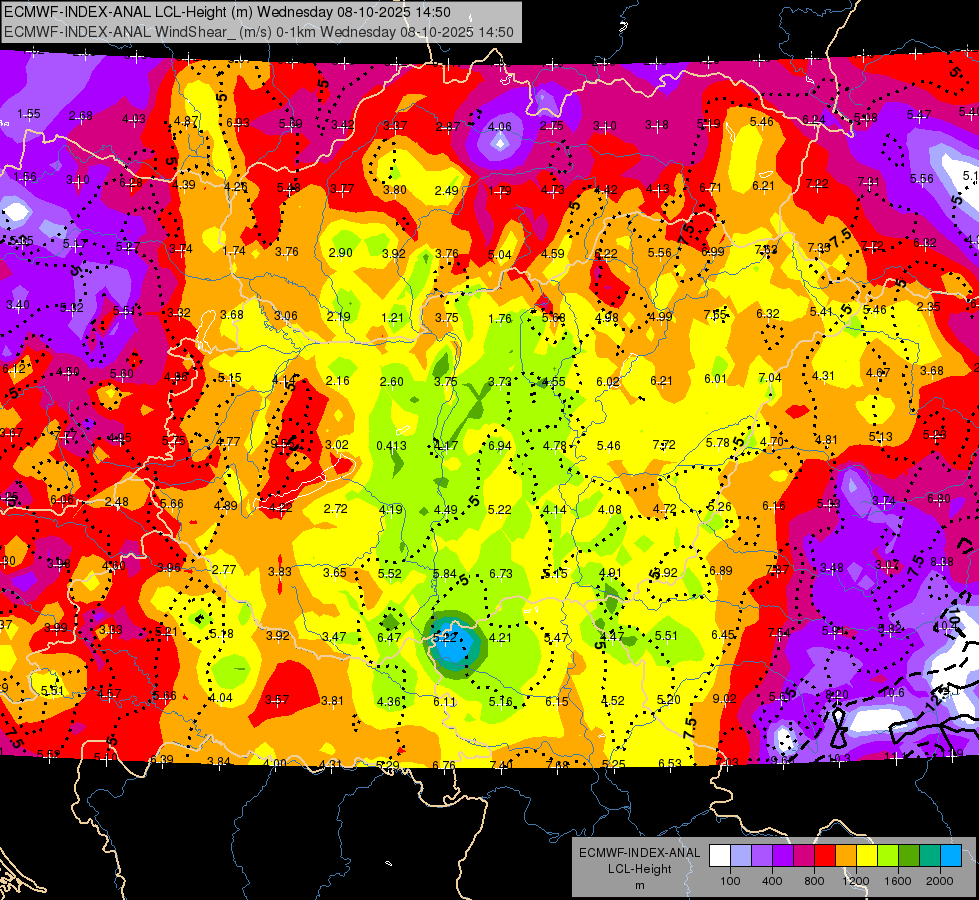Screen dimensions: 979x900
Task: Click the lime green legend swatch
Action: (888, 856)
